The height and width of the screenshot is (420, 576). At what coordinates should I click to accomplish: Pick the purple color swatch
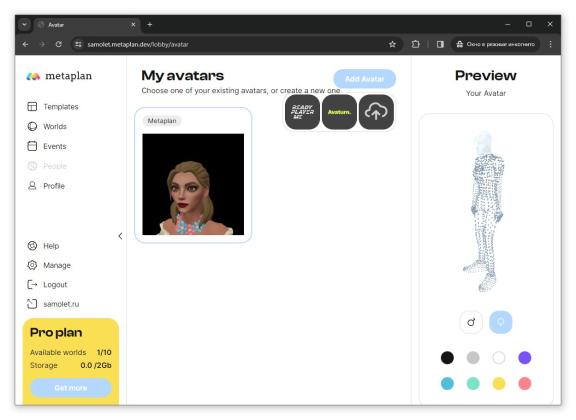click(x=524, y=358)
